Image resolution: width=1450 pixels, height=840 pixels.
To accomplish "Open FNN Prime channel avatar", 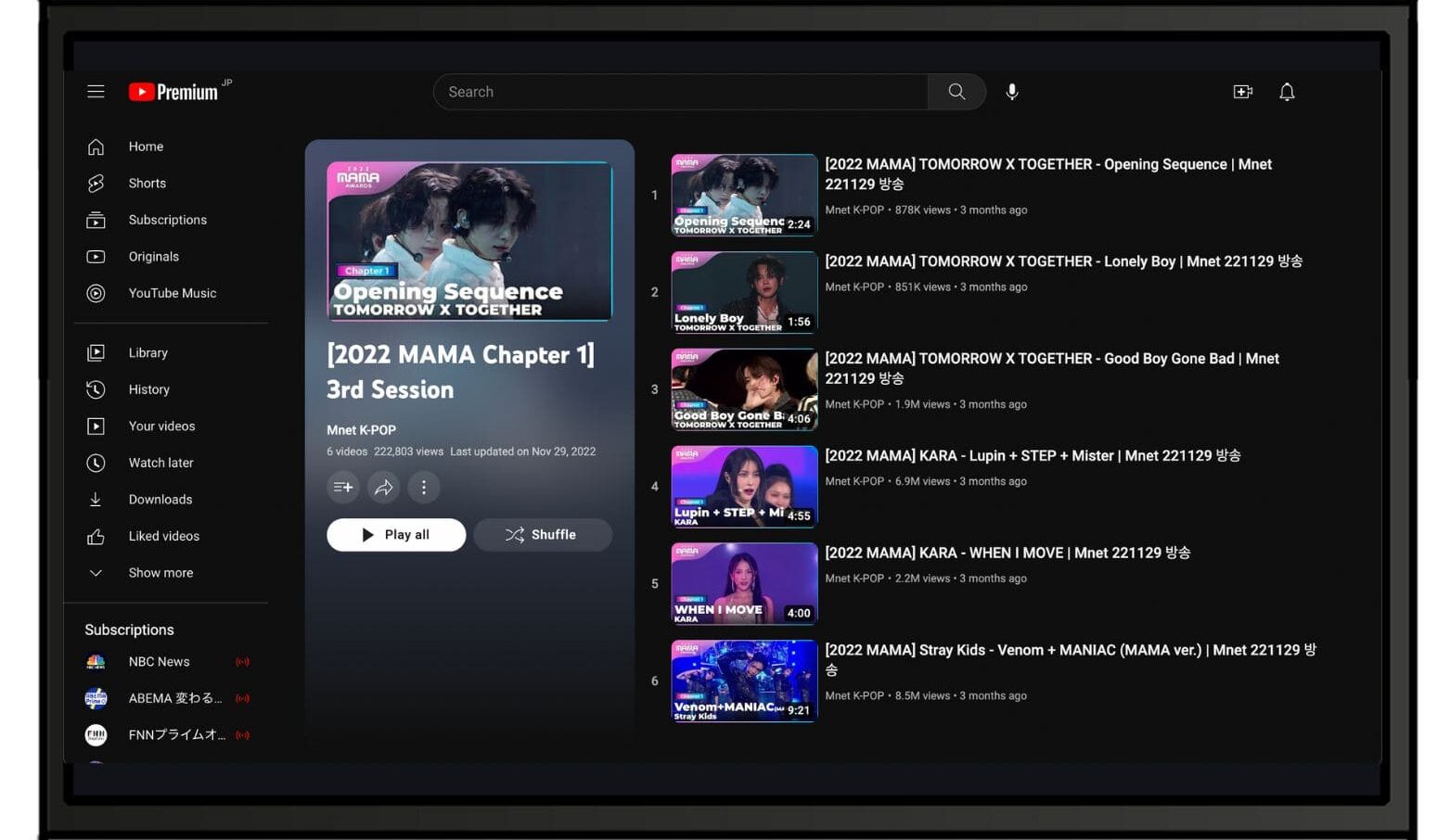I will tap(96, 735).
